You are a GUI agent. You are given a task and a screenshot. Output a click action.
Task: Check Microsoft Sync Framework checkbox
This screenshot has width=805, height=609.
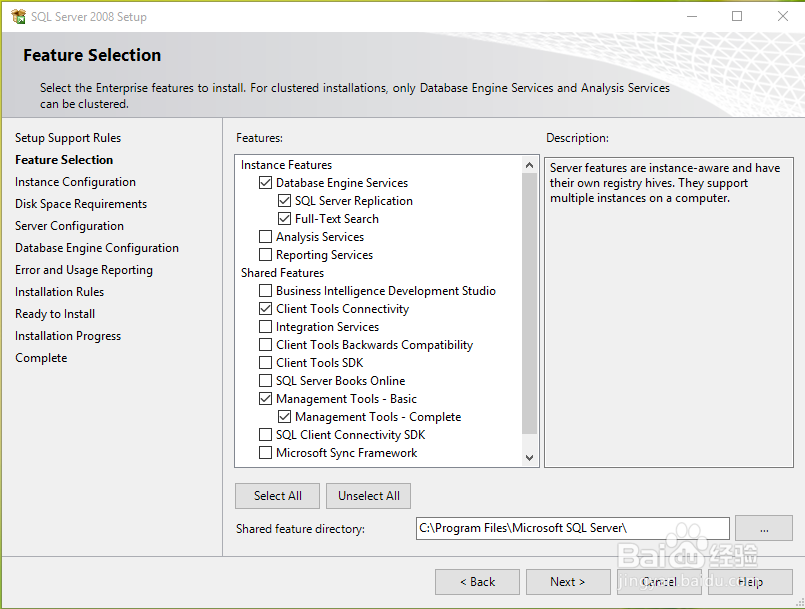click(265, 452)
